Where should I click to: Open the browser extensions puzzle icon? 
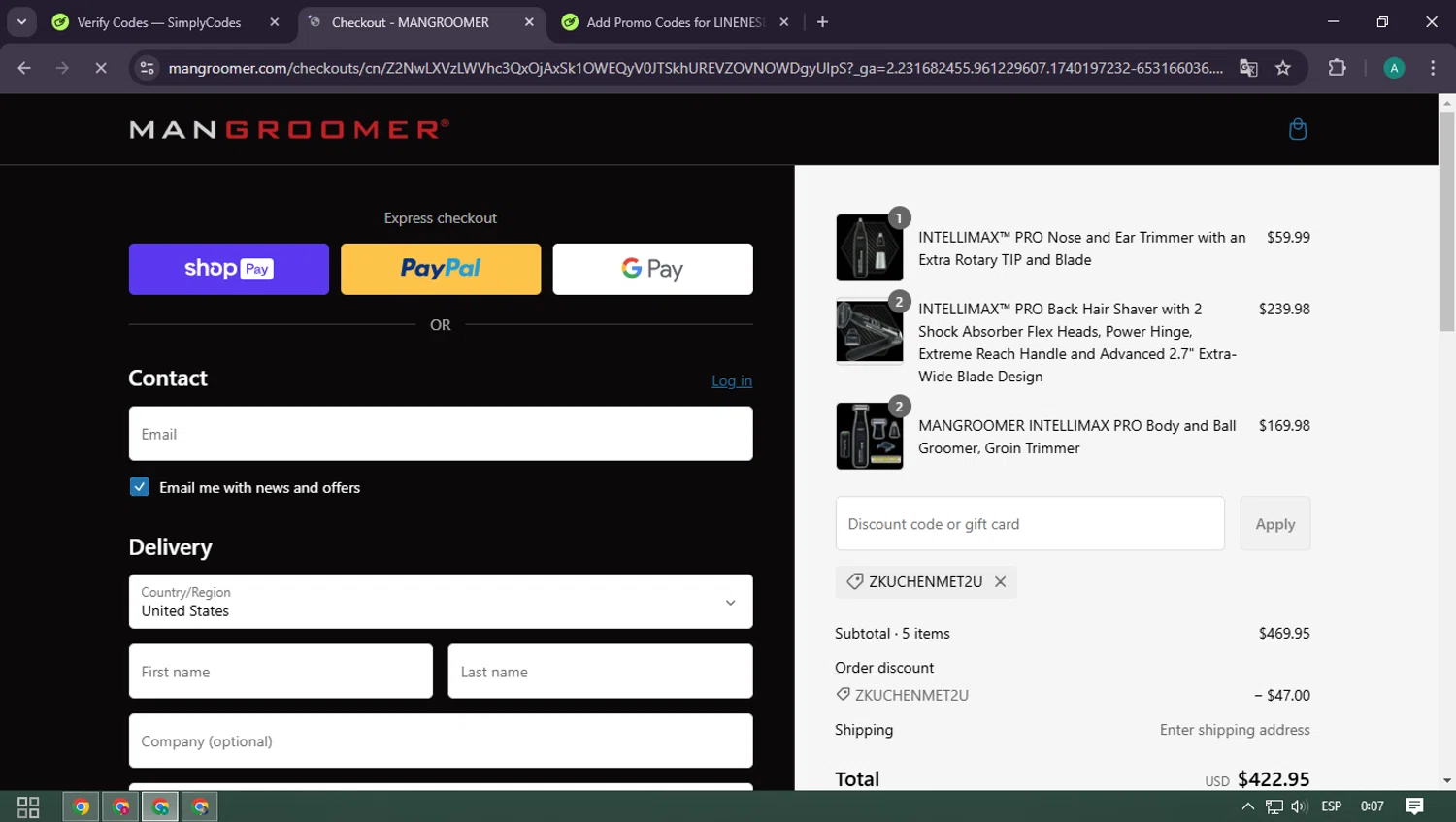[x=1337, y=68]
